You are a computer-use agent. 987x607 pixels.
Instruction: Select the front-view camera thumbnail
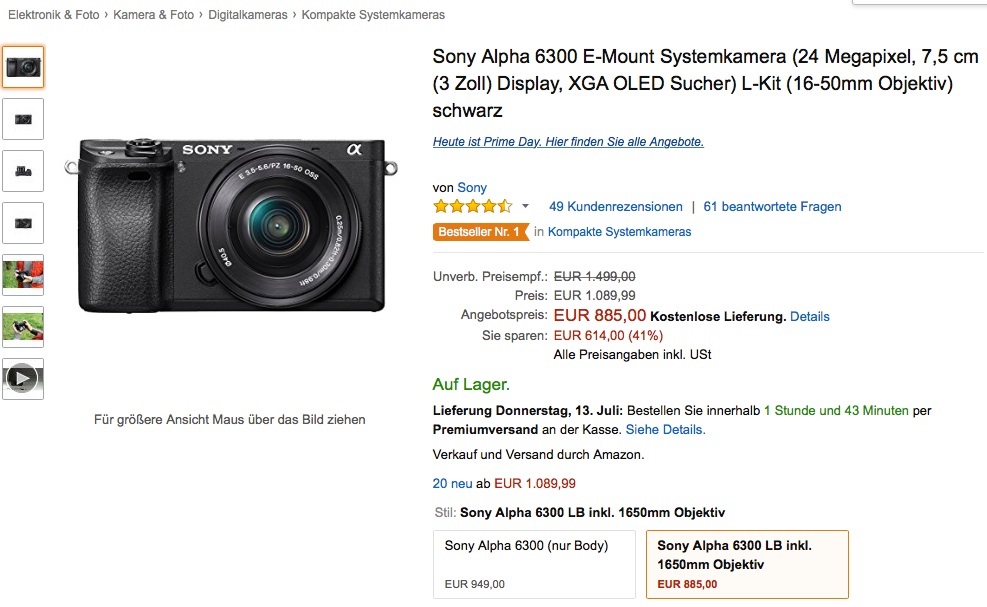pyautogui.click(x=22, y=67)
